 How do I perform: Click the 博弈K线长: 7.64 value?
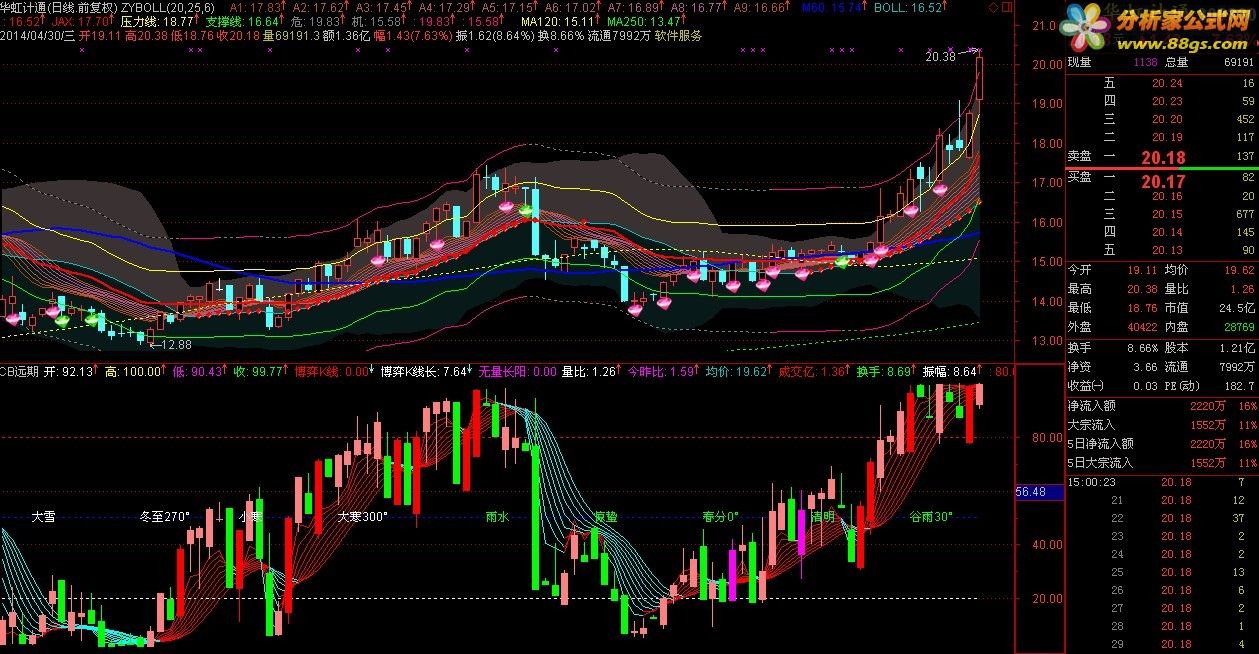423,371
